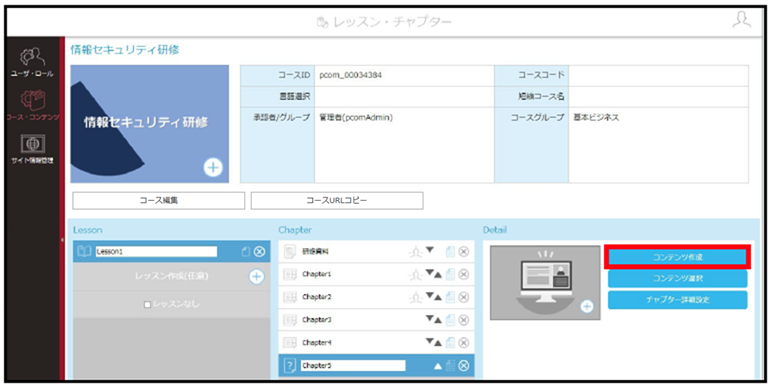Click the Chapter5 quiz type icon
The width and height of the screenshot is (770, 389).
(290, 366)
